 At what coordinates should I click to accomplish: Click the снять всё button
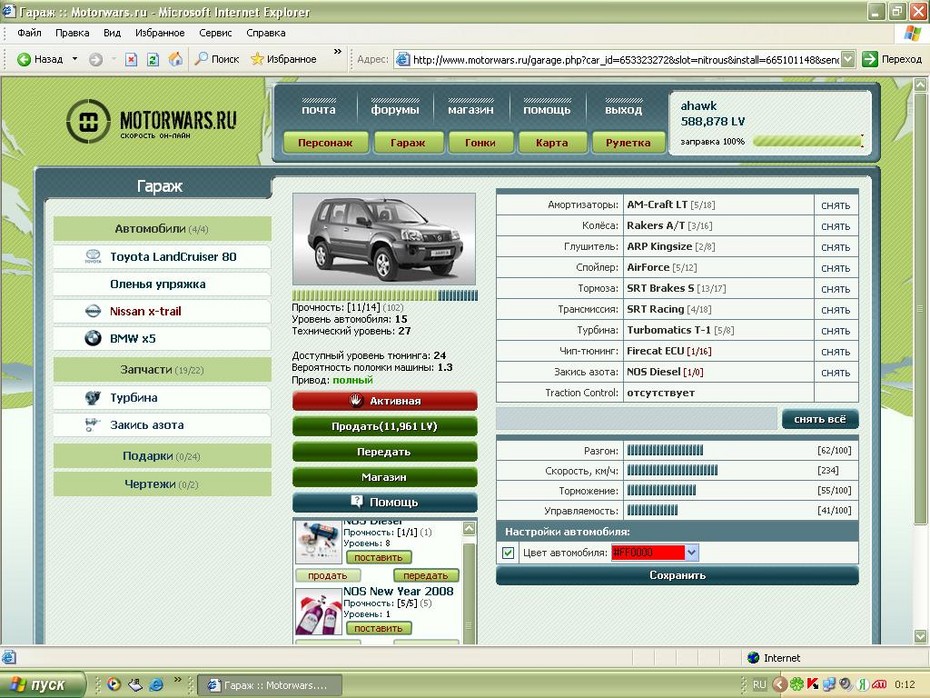820,419
